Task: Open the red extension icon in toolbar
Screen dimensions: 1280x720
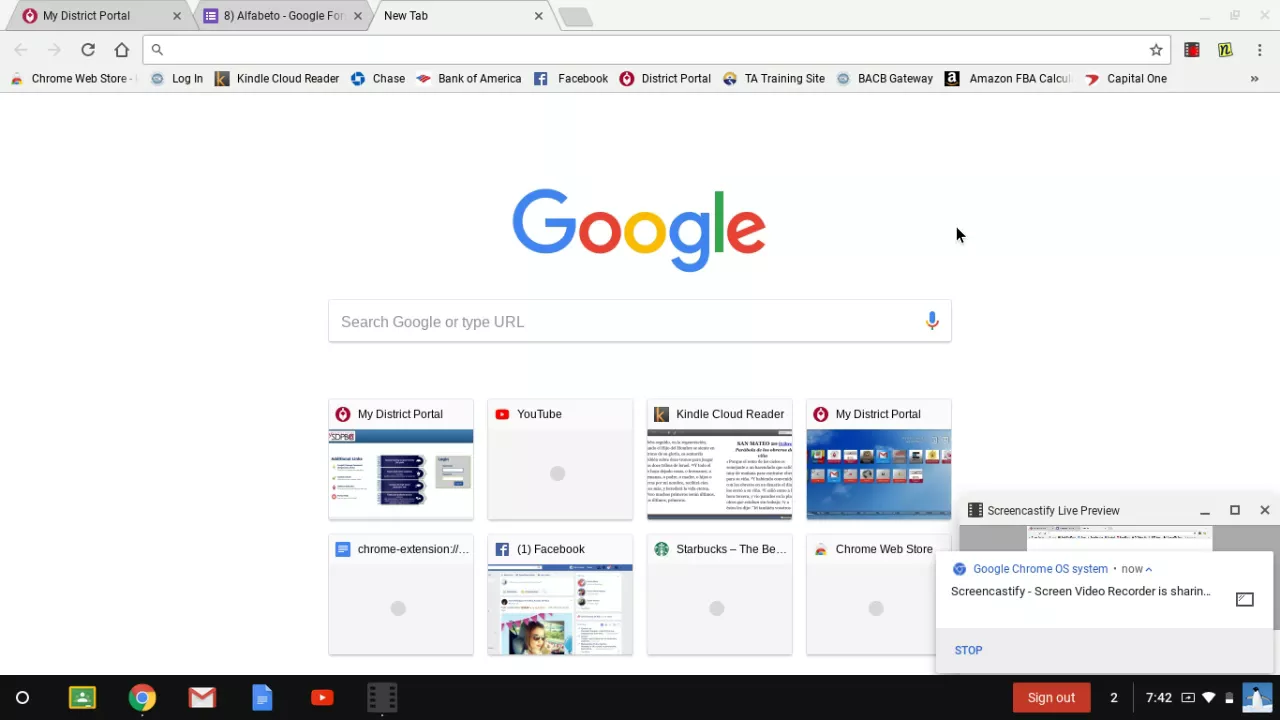Action: pyautogui.click(x=1192, y=49)
